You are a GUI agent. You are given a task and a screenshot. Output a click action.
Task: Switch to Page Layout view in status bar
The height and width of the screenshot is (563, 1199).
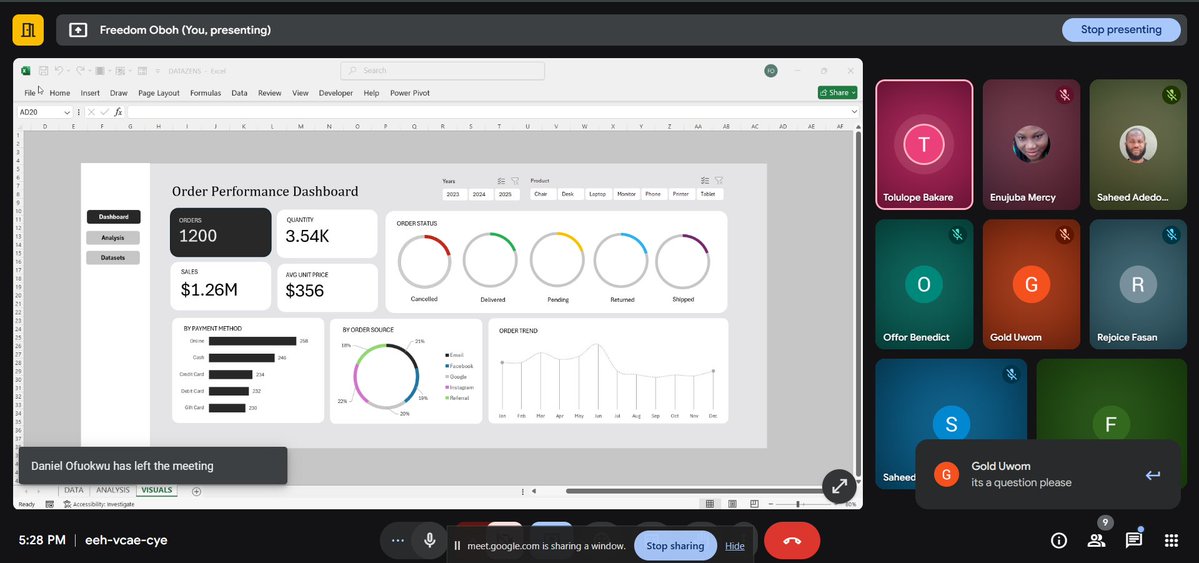[x=733, y=504]
